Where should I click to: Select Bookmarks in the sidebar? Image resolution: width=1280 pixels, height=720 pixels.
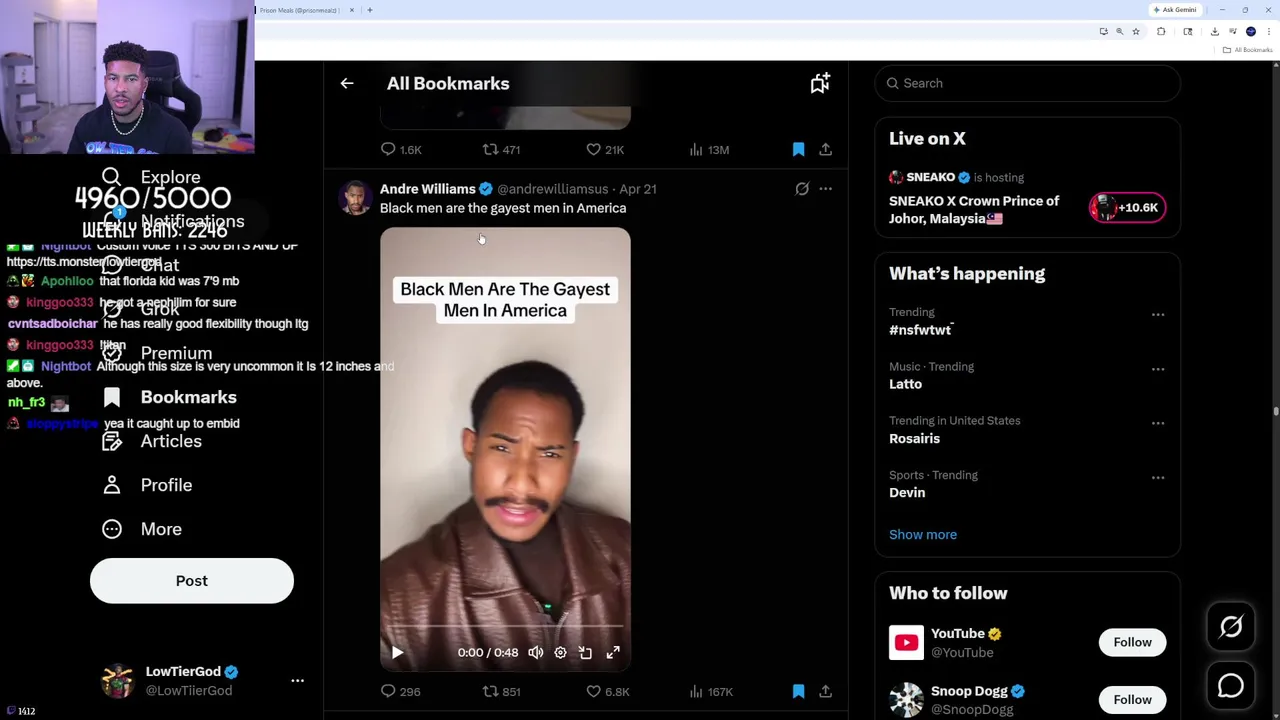[x=169, y=397]
